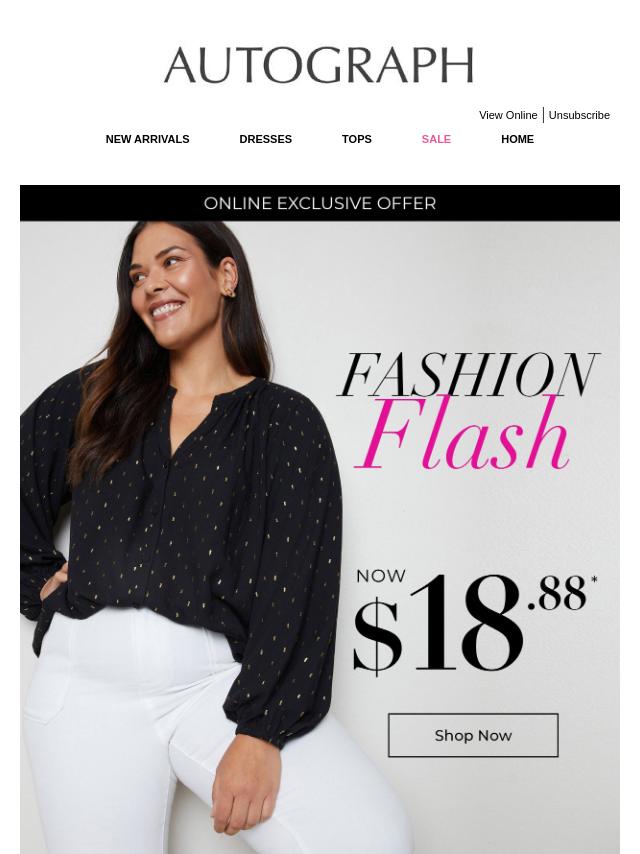Open the pink SALE menu link

(436, 139)
